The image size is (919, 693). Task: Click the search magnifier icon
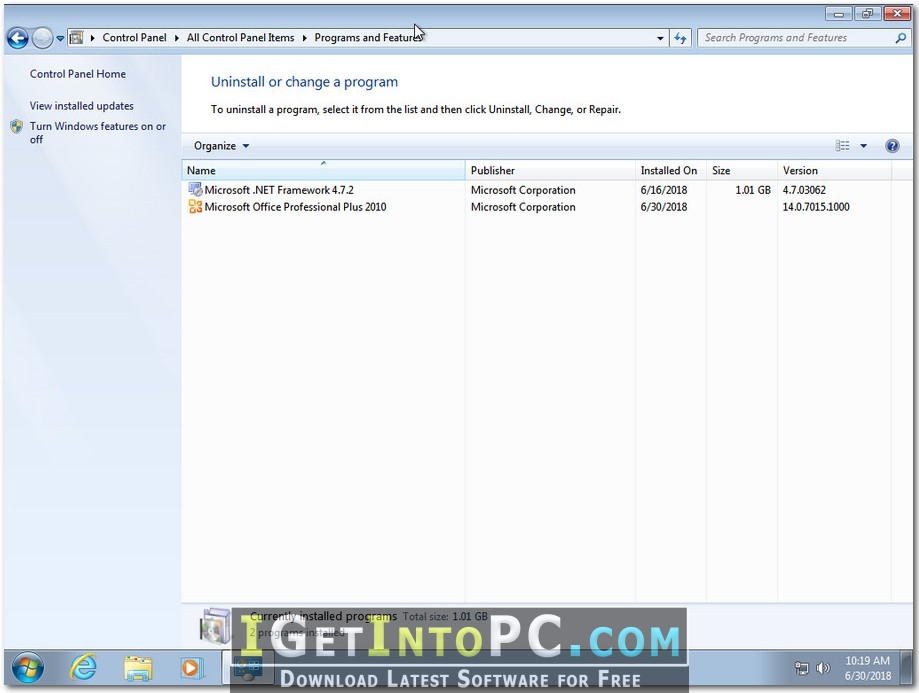click(900, 38)
